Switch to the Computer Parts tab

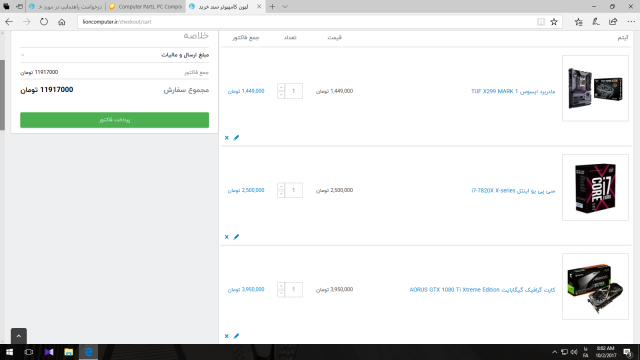(146, 7)
